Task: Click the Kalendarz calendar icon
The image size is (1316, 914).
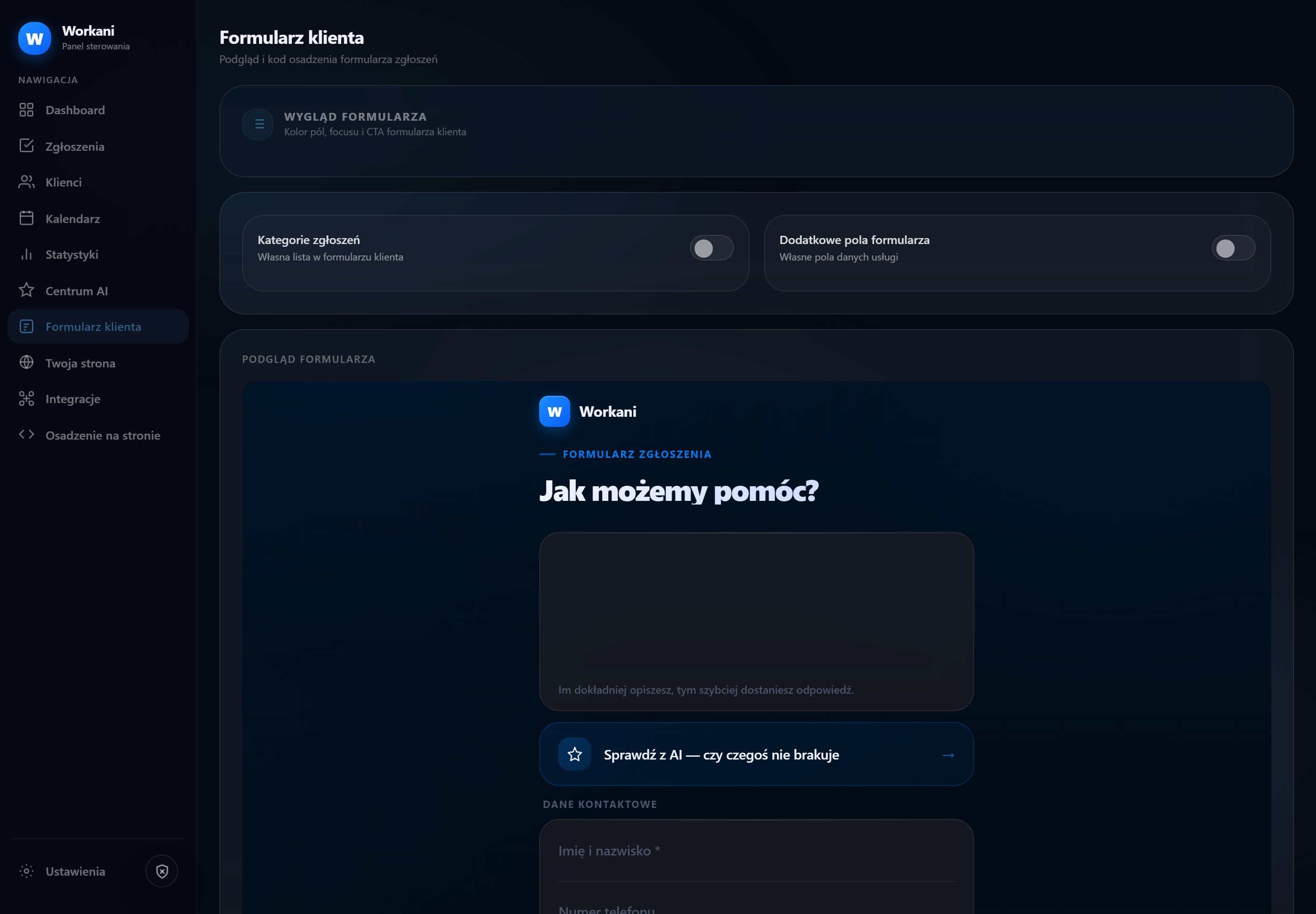Action: 27,218
